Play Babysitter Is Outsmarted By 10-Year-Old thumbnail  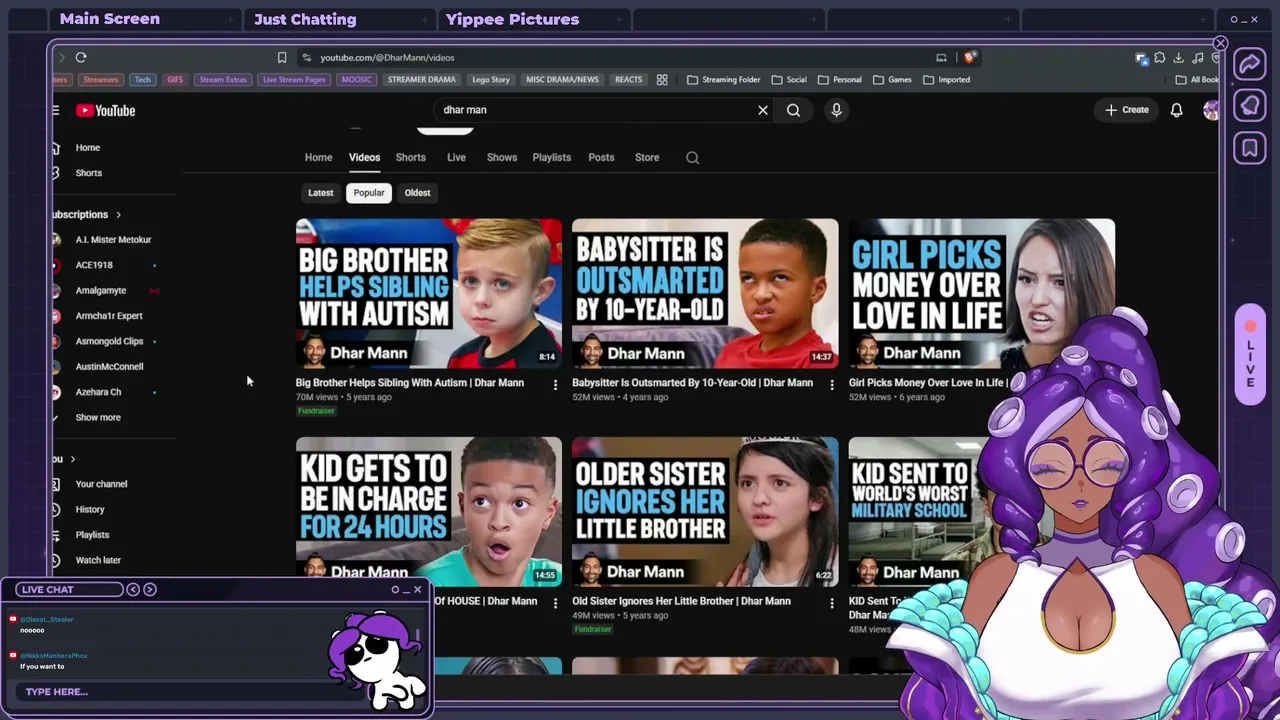click(x=705, y=294)
